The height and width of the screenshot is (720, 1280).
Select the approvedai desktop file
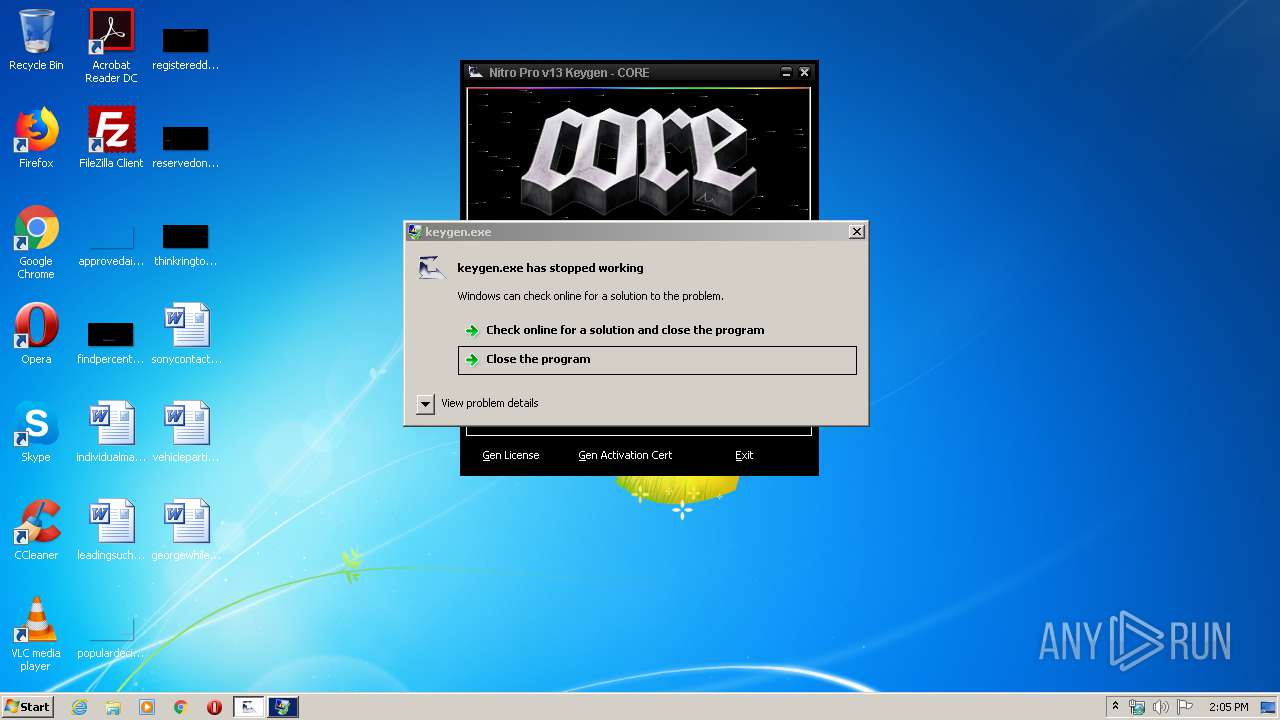point(111,244)
